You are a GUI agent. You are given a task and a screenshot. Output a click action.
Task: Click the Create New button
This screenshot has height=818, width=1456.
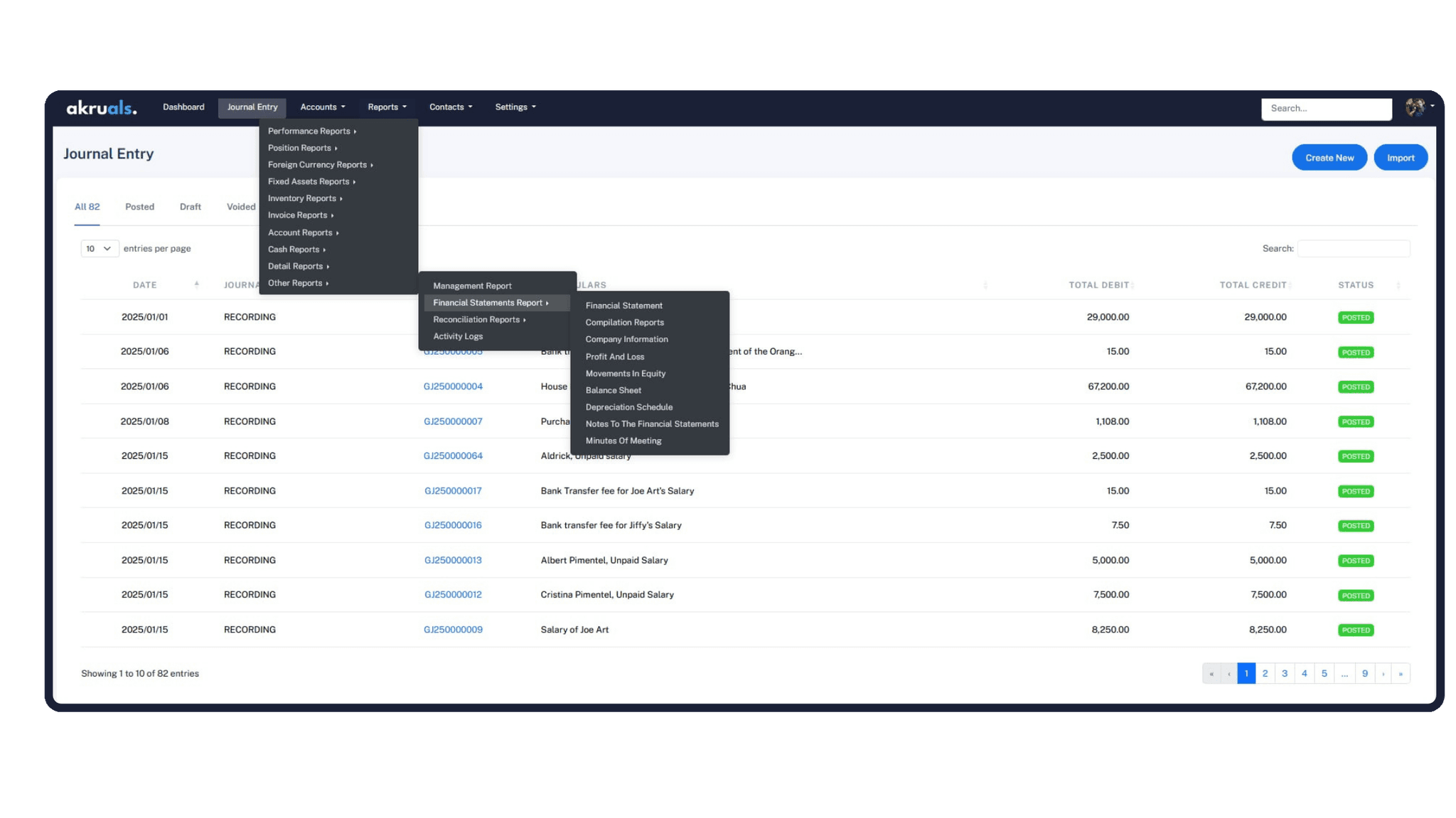coord(1329,158)
